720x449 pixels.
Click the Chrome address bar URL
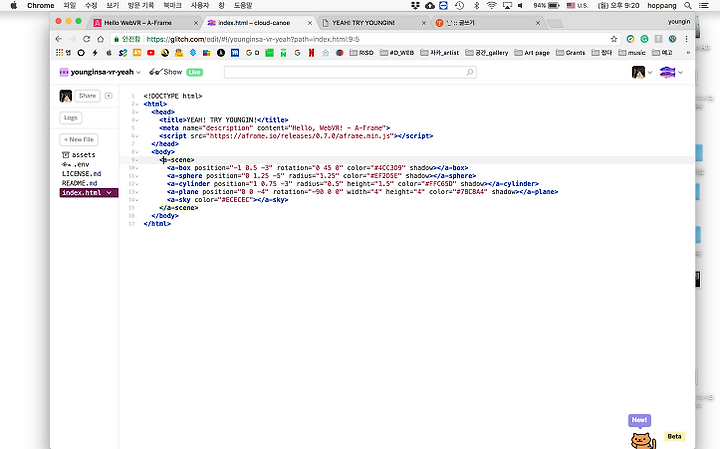click(253, 39)
